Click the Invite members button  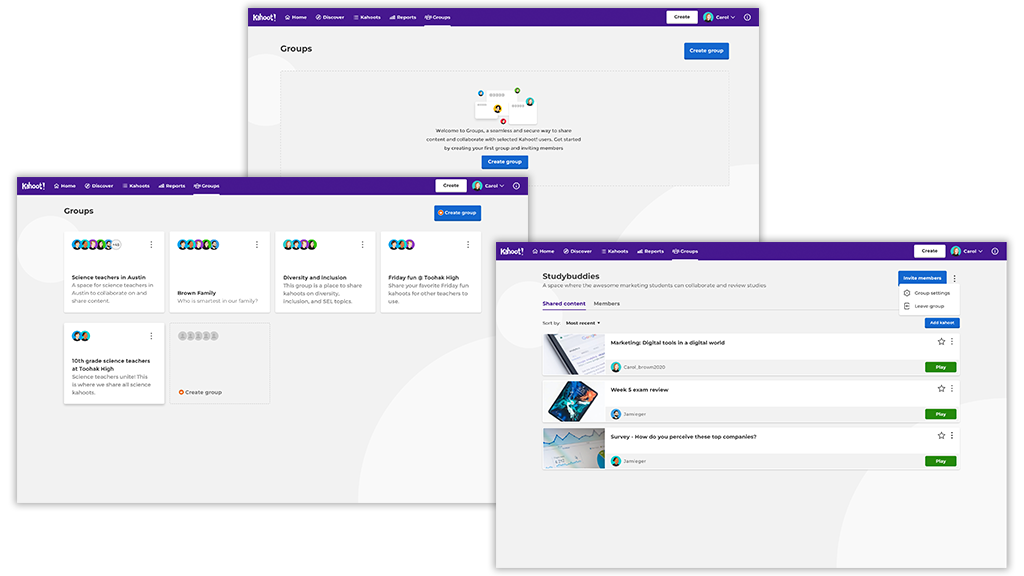(x=922, y=278)
